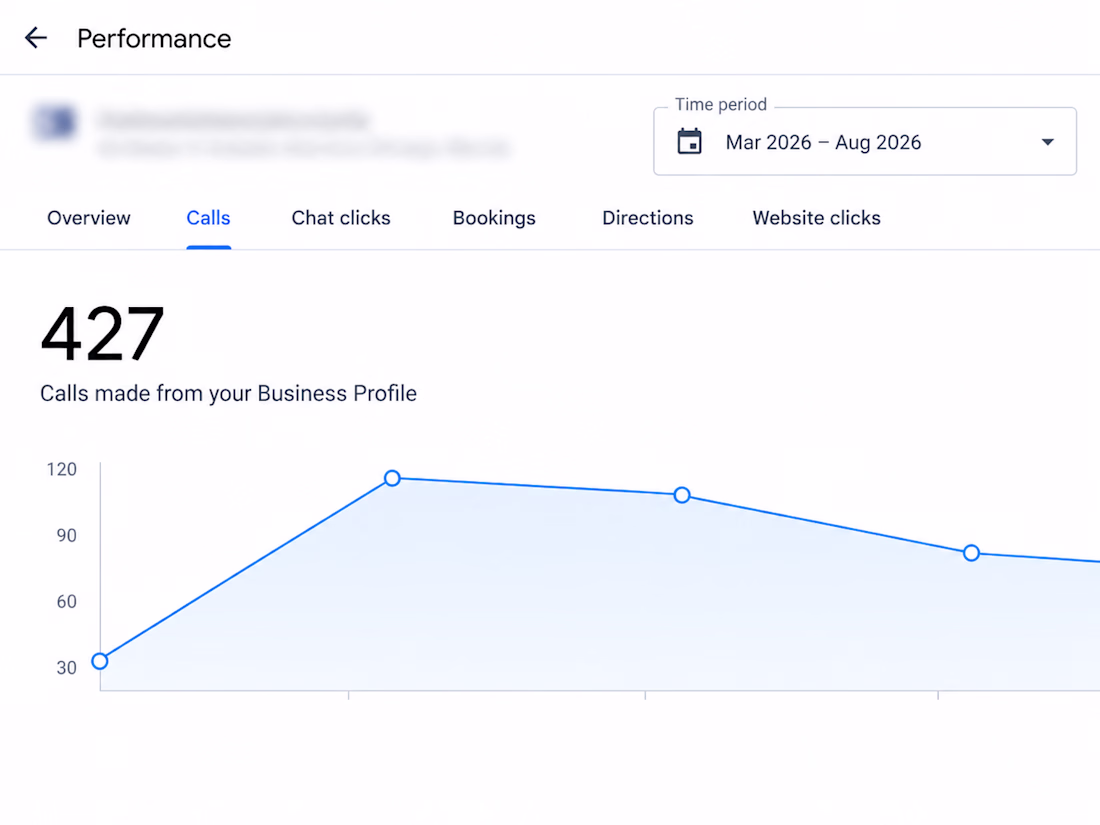The height and width of the screenshot is (825, 1100).
Task: Select the Calls tab
Action: 208,218
